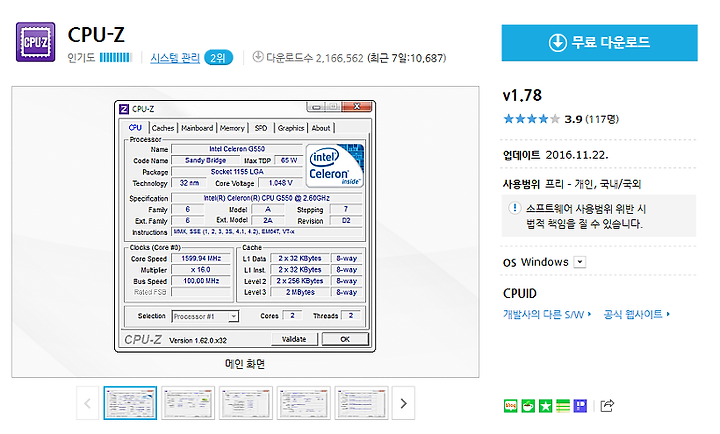
Task: Open the OS Windows dropdown arrow
Action: [580, 262]
